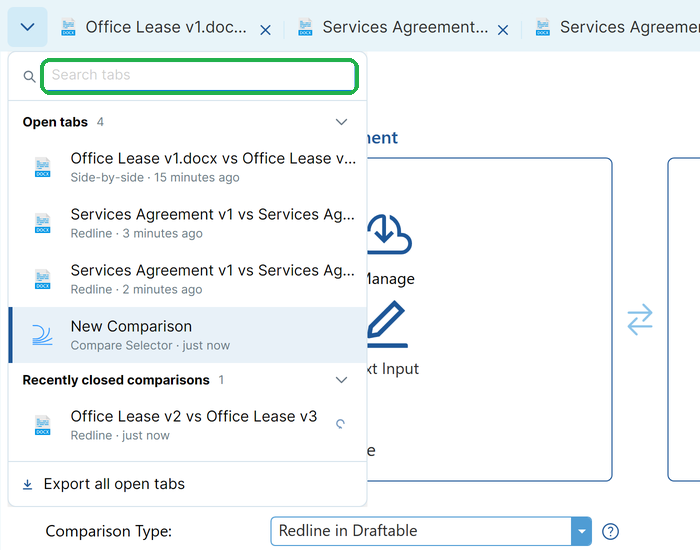The width and height of the screenshot is (700, 550).
Task: Click the pencil Text Input icon
Action: point(387,324)
